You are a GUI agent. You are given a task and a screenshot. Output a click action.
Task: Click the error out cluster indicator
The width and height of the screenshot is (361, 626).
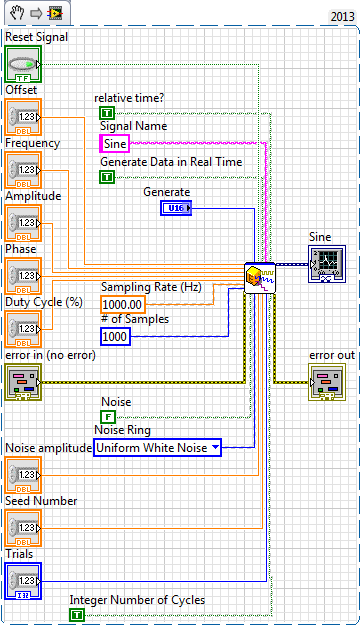pos(327,382)
